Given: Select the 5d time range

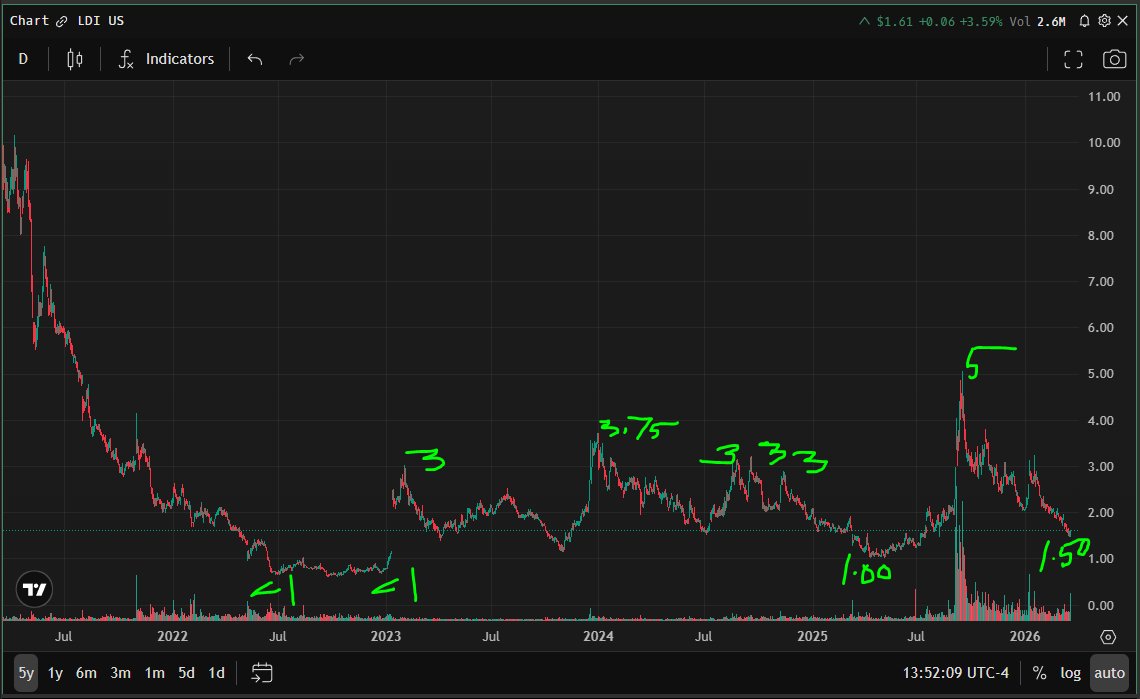Looking at the screenshot, I should tap(187, 673).
